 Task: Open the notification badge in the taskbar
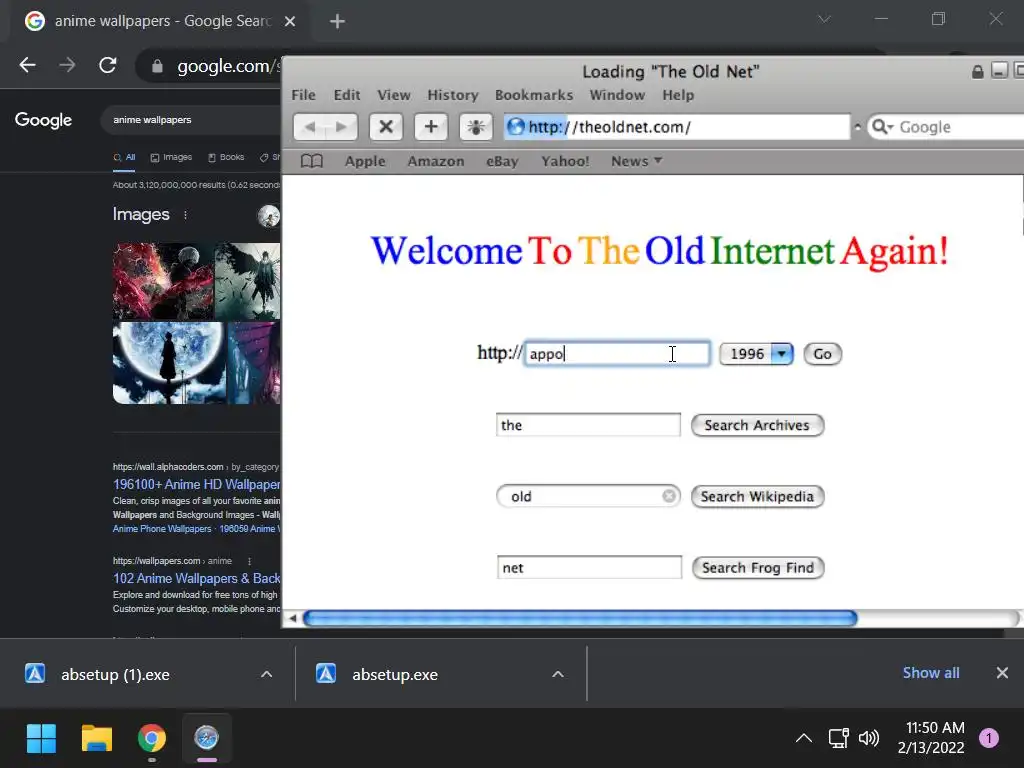pyautogui.click(x=989, y=738)
